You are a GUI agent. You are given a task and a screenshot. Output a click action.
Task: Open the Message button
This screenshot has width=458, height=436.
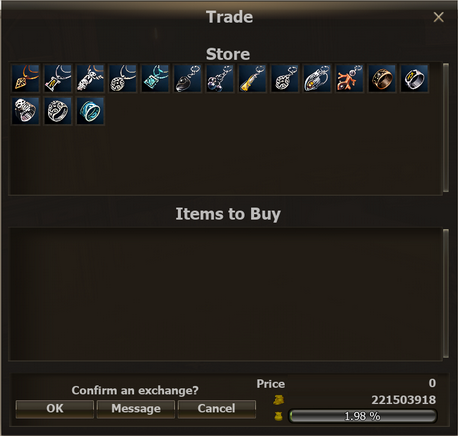(x=136, y=409)
